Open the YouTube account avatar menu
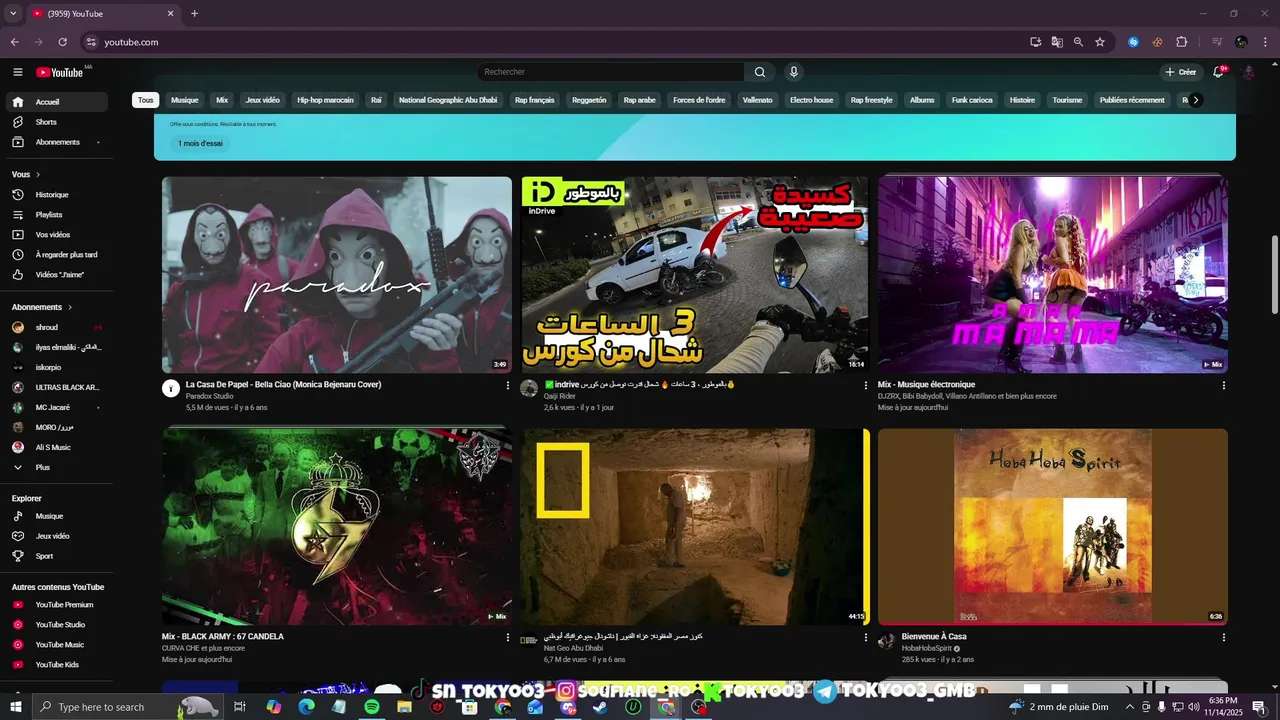The width and height of the screenshot is (1280, 720). click(1249, 72)
